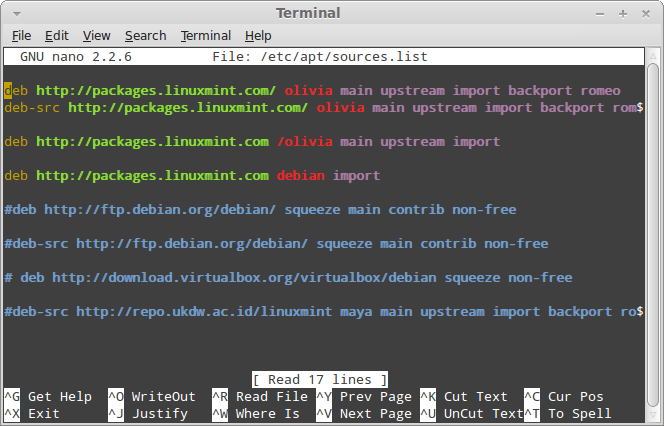Open the Terminal menu
The width and height of the screenshot is (664, 426).
[206, 36]
